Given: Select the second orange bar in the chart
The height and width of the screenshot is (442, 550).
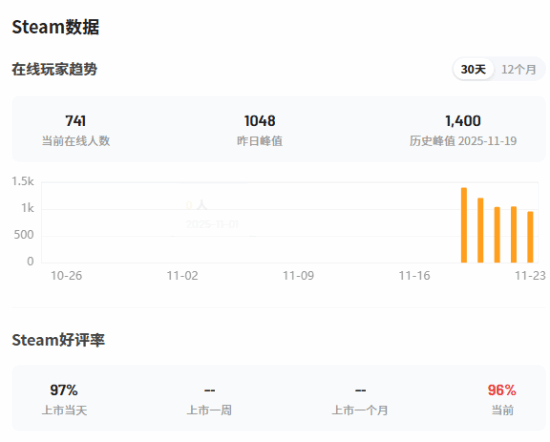Looking at the screenshot, I should 480,230.
